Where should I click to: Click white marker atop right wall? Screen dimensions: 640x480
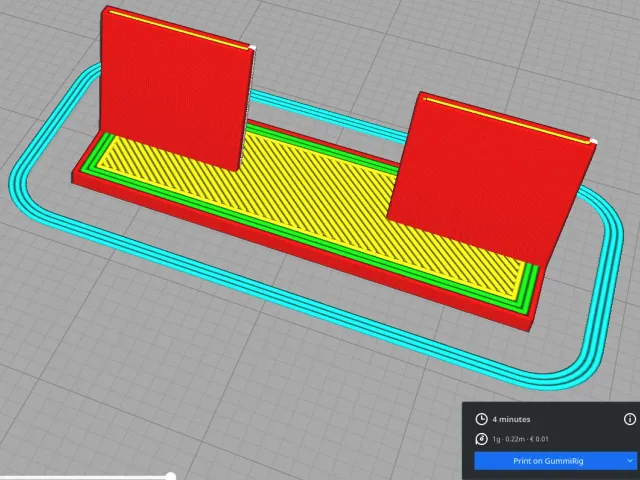pos(594,141)
